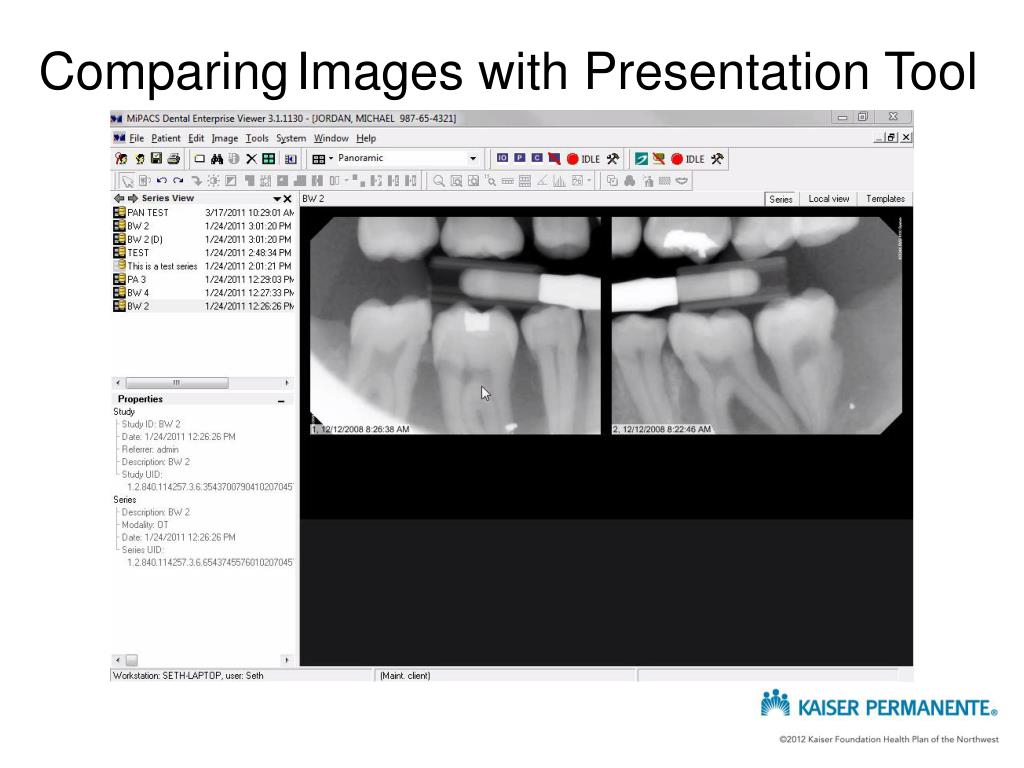This screenshot has height=768, width=1024.
Task: Click the teal scanner icon
Action: (x=641, y=159)
